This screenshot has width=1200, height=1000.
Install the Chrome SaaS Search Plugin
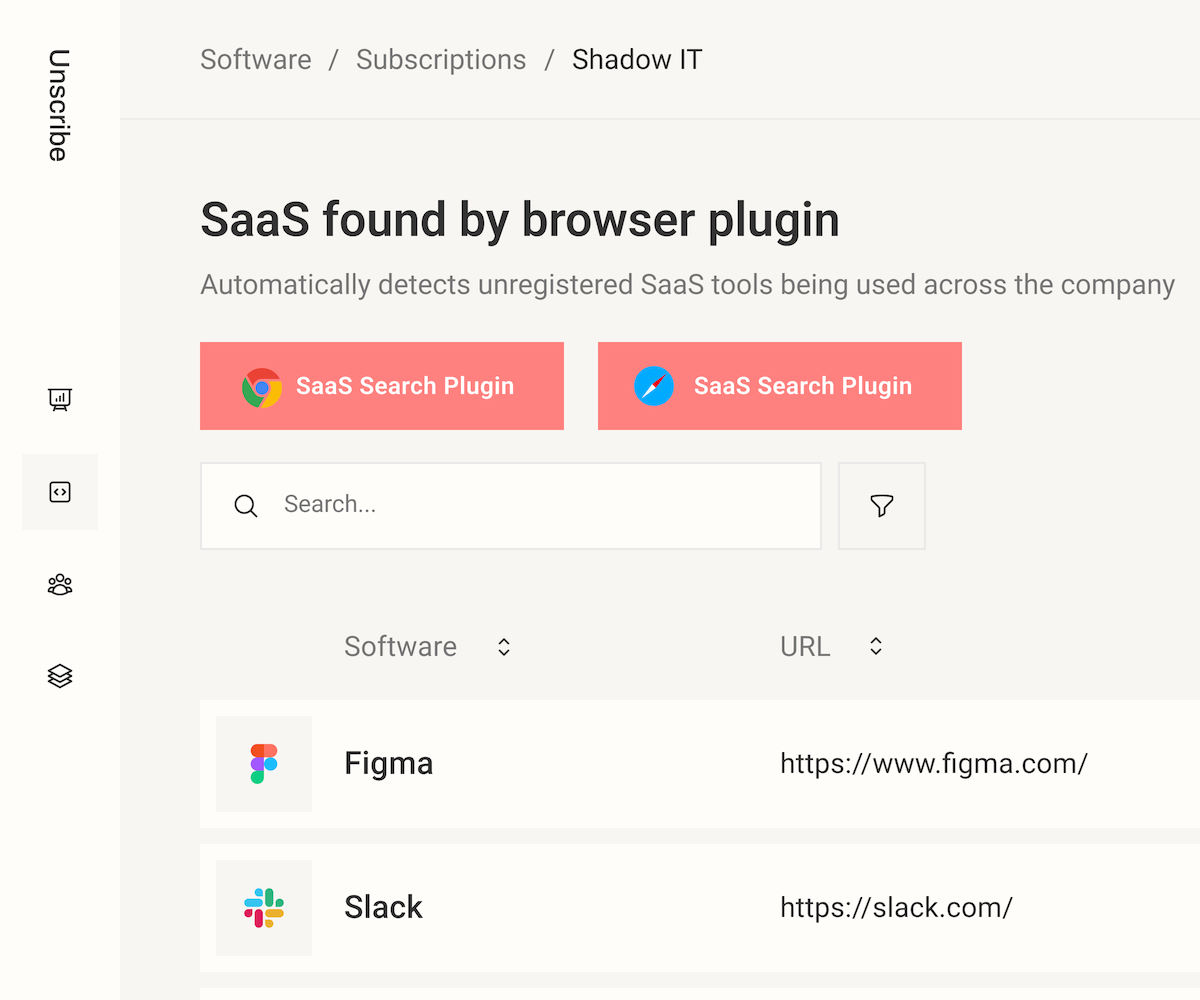tap(382, 385)
